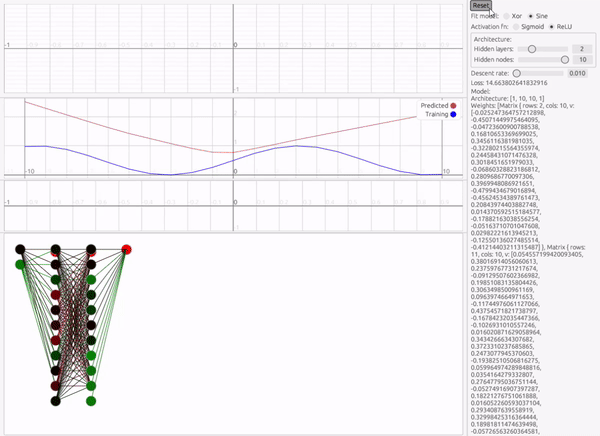Click the Hidden layers slider handle
Image resolution: width=600 pixels, height=436 pixels.
click(532, 48)
